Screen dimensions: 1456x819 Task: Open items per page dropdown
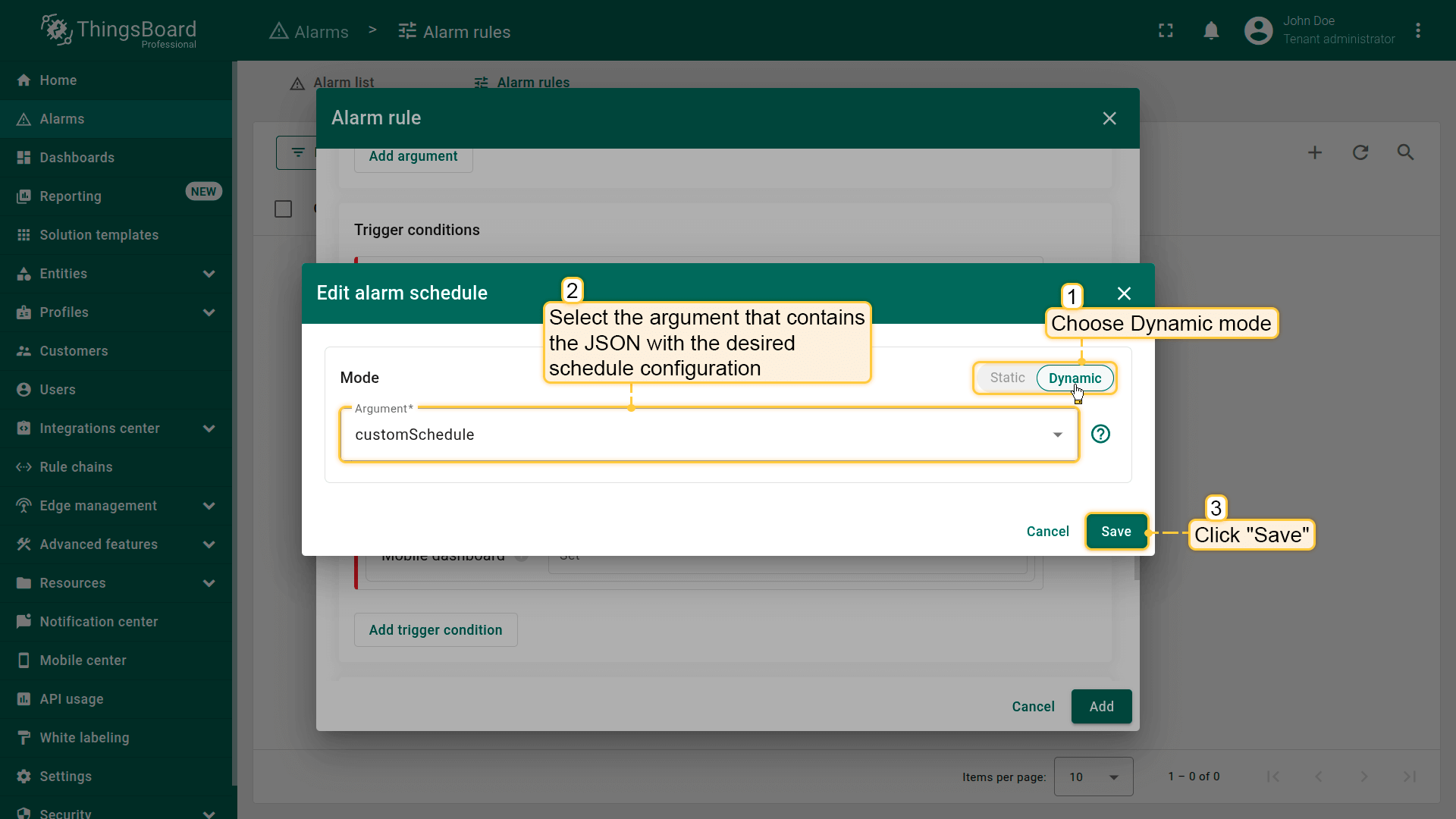pos(1093,777)
